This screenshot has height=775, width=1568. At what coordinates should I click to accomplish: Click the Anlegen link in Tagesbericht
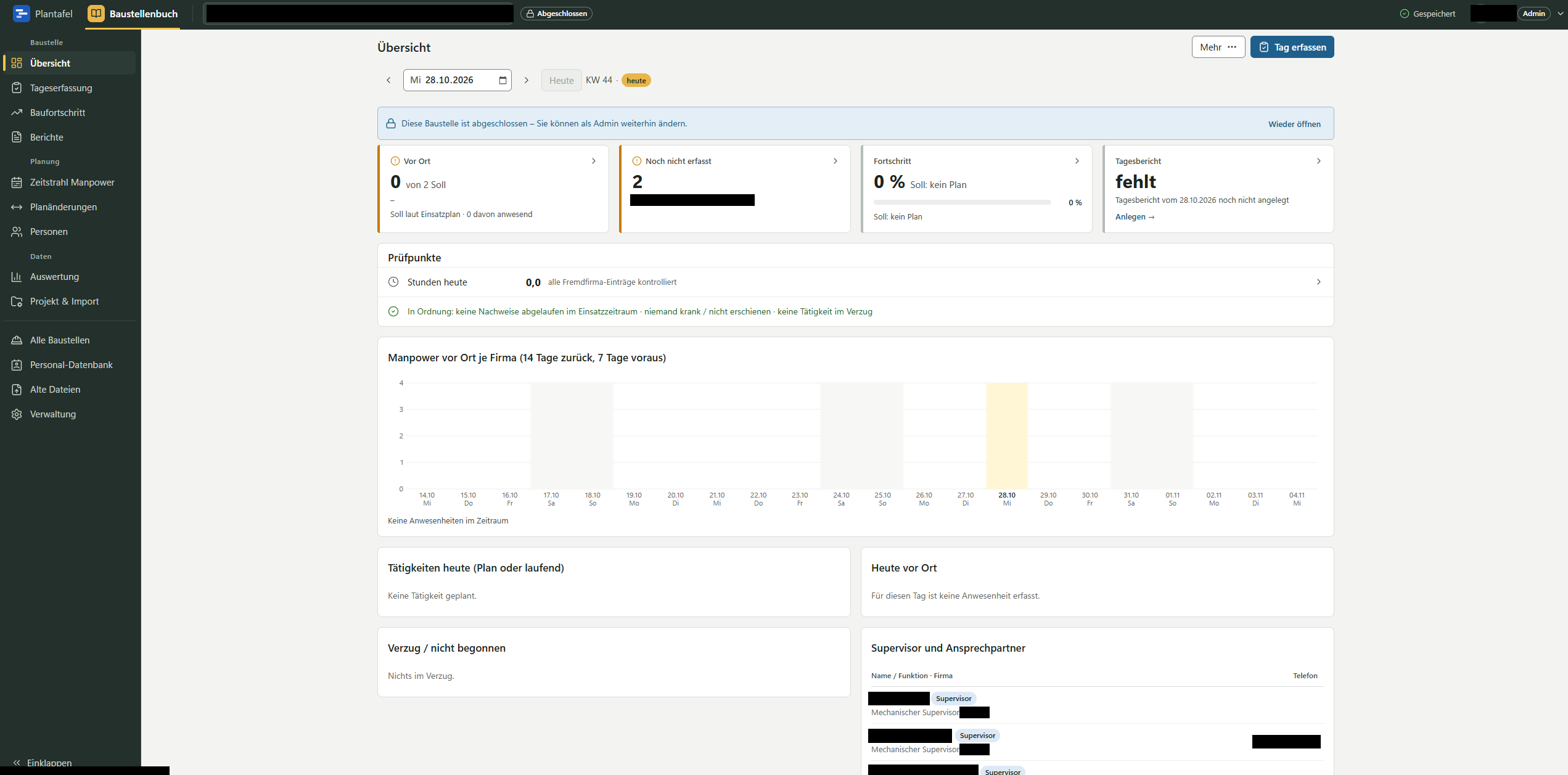point(1135,216)
